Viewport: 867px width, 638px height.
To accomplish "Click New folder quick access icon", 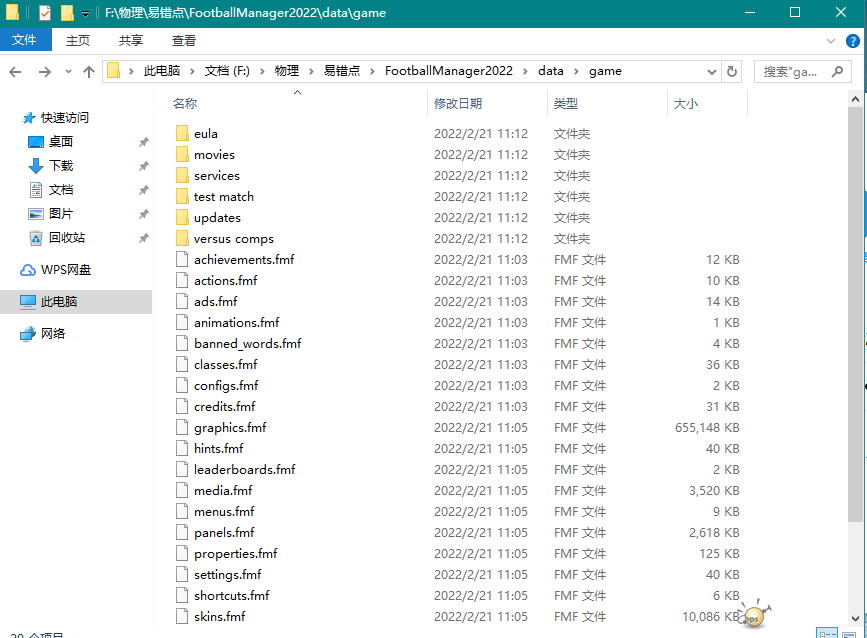I will pyautogui.click(x=67, y=12).
